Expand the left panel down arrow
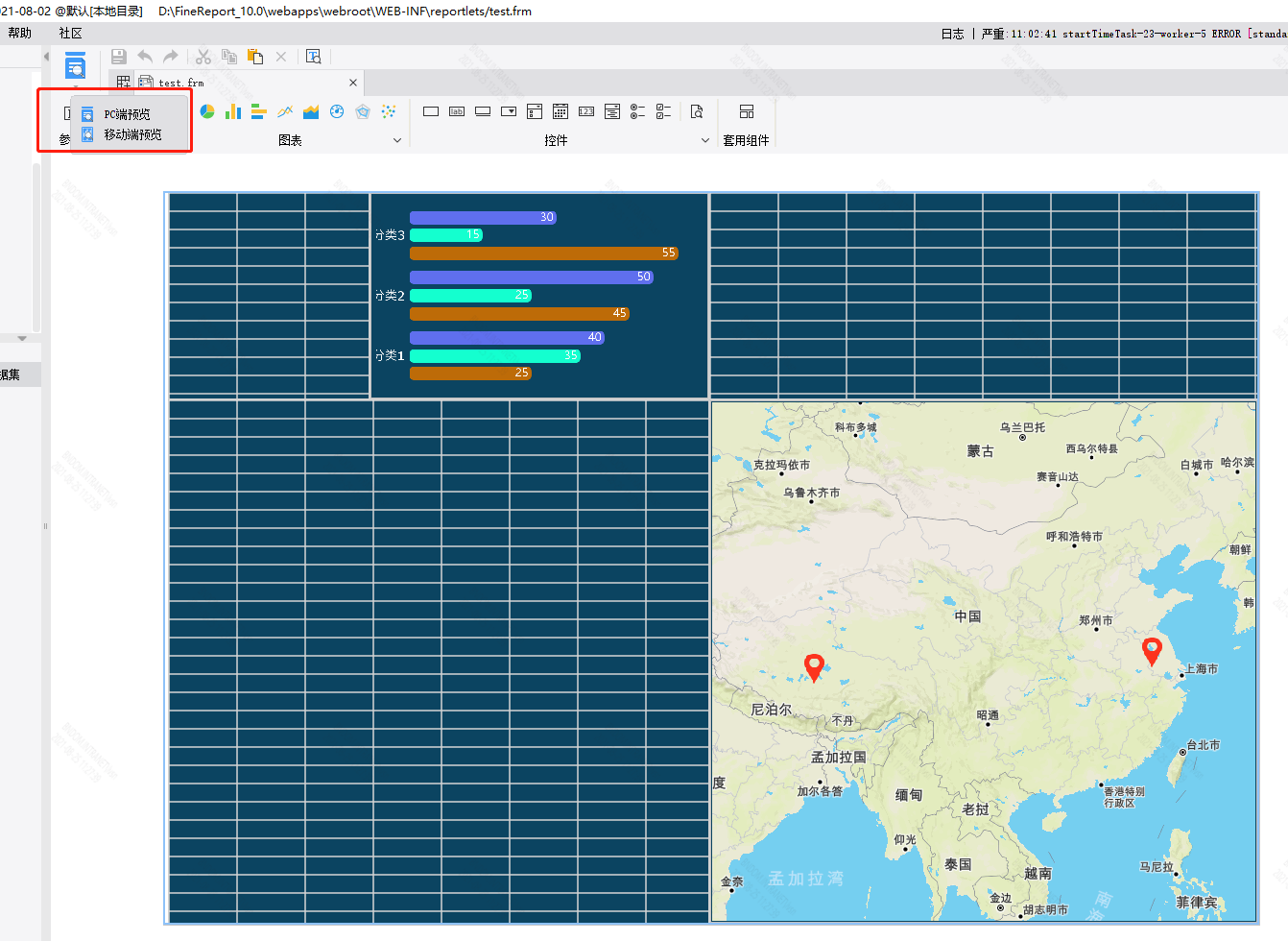The width and height of the screenshot is (1288, 941). pos(22,338)
